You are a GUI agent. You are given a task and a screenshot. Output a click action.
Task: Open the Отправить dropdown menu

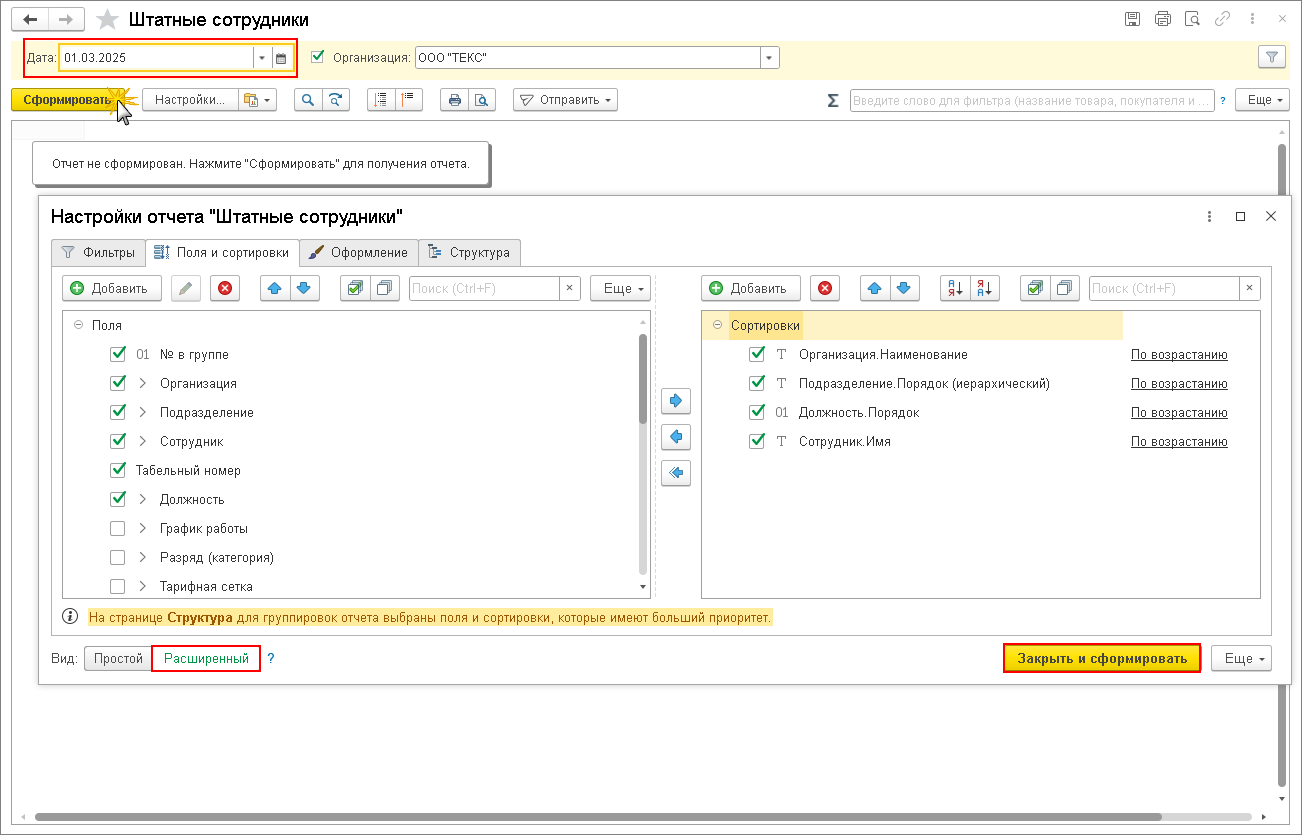coord(566,100)
